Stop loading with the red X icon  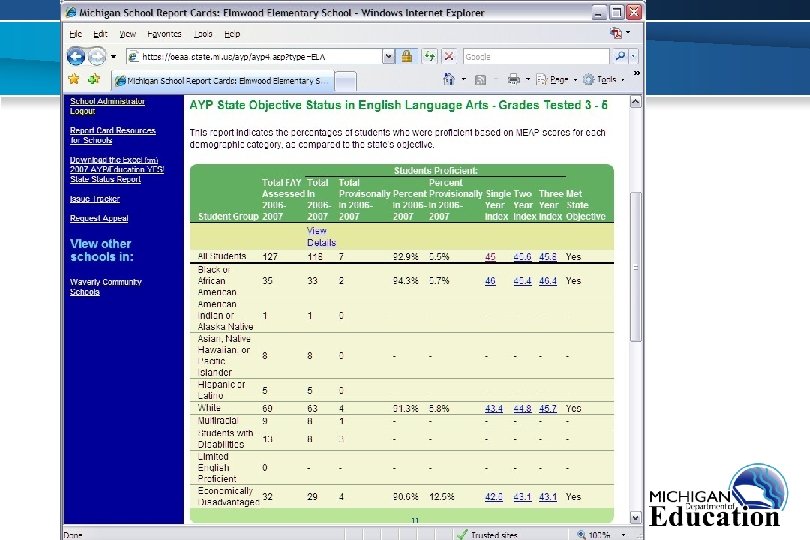point(449,56)
